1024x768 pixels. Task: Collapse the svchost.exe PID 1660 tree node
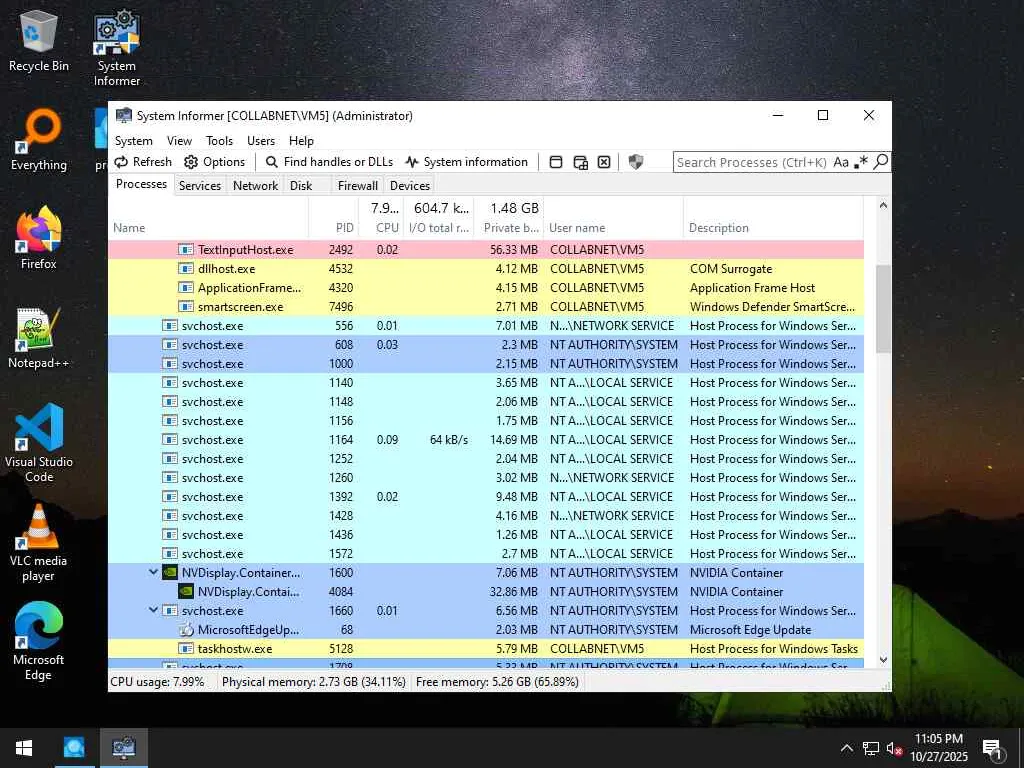(x=153, y=610)
